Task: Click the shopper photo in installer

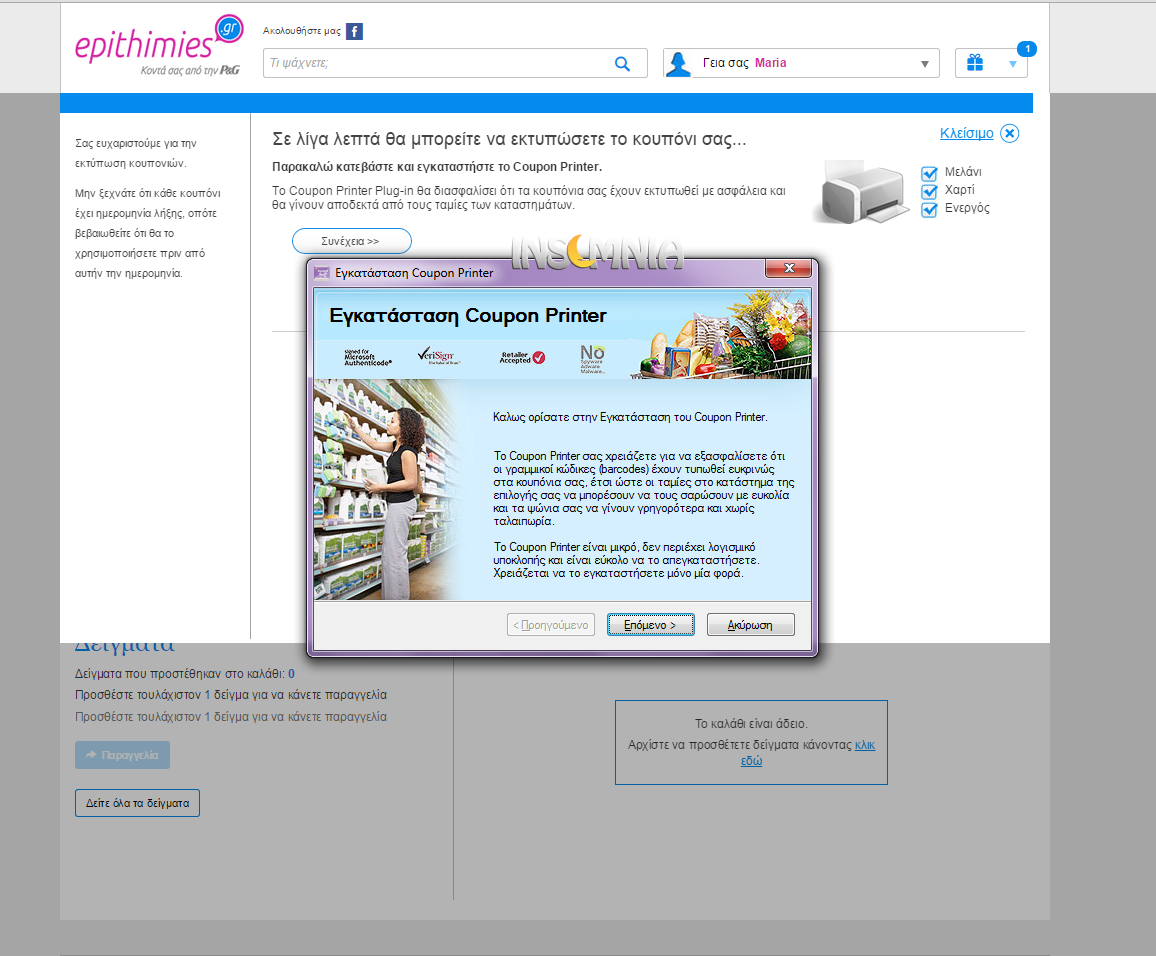Action: tap(389, 489)
